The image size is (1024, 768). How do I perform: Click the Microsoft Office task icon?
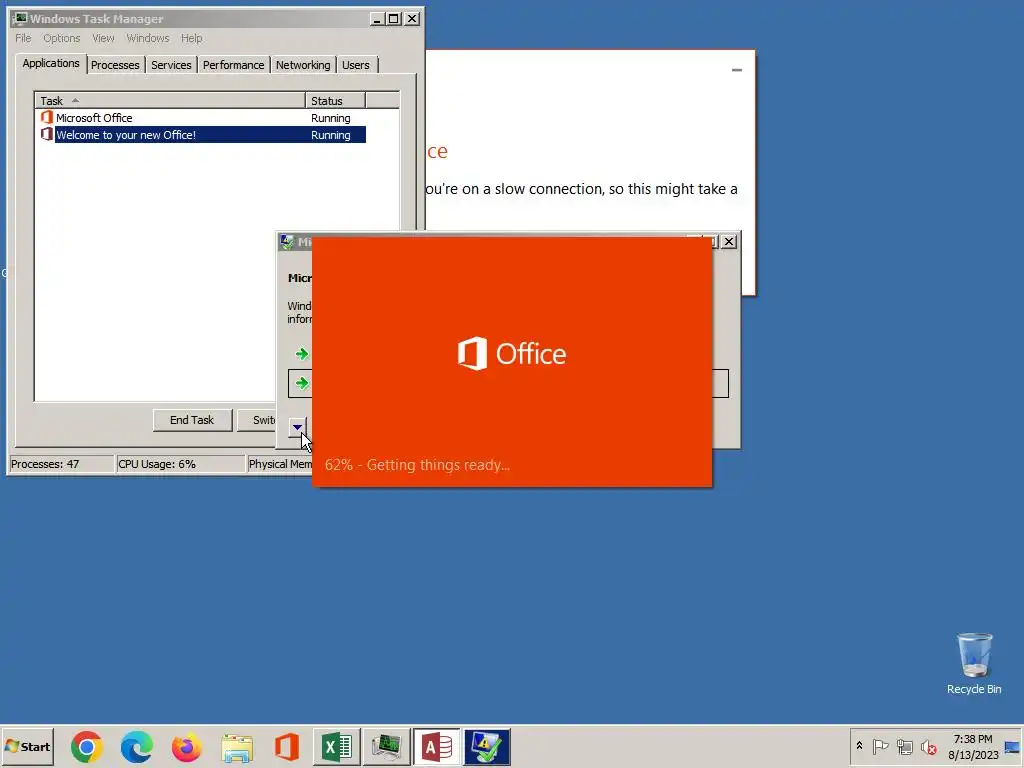(x=46, y=118)
